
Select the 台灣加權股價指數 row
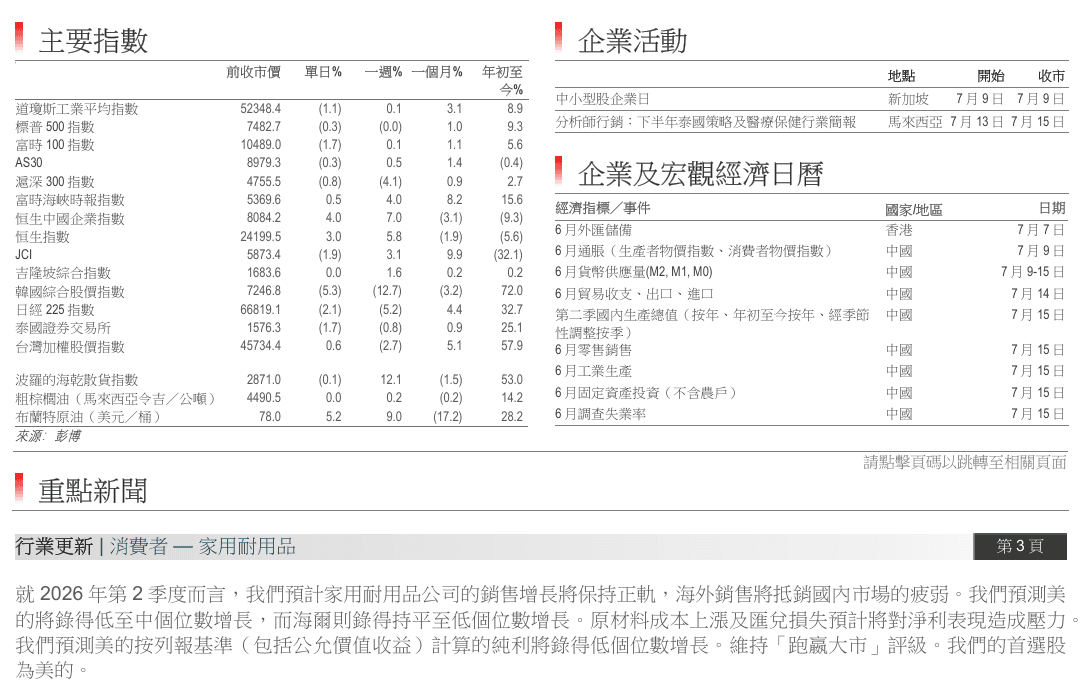pyautogui.click(x=271, y=346)
